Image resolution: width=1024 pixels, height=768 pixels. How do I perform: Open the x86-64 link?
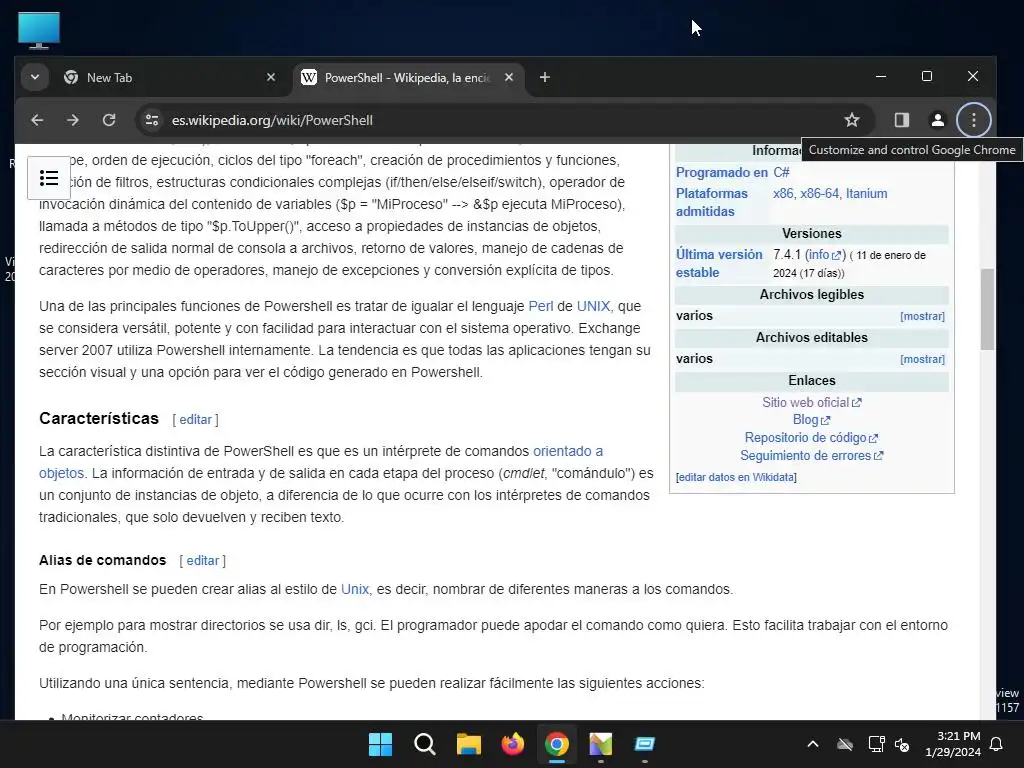pos(819,193)
